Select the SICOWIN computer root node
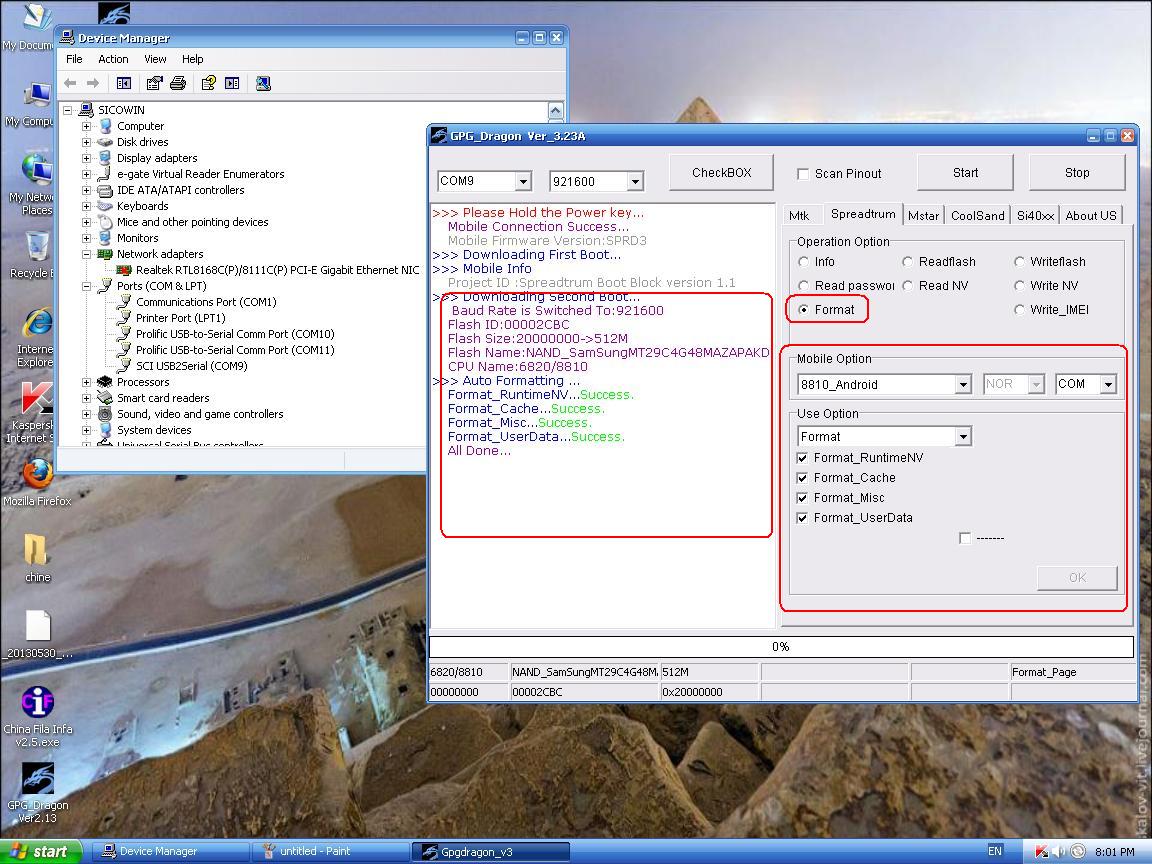This screenshot has height=864, width=1152. (x=121, y=110)
